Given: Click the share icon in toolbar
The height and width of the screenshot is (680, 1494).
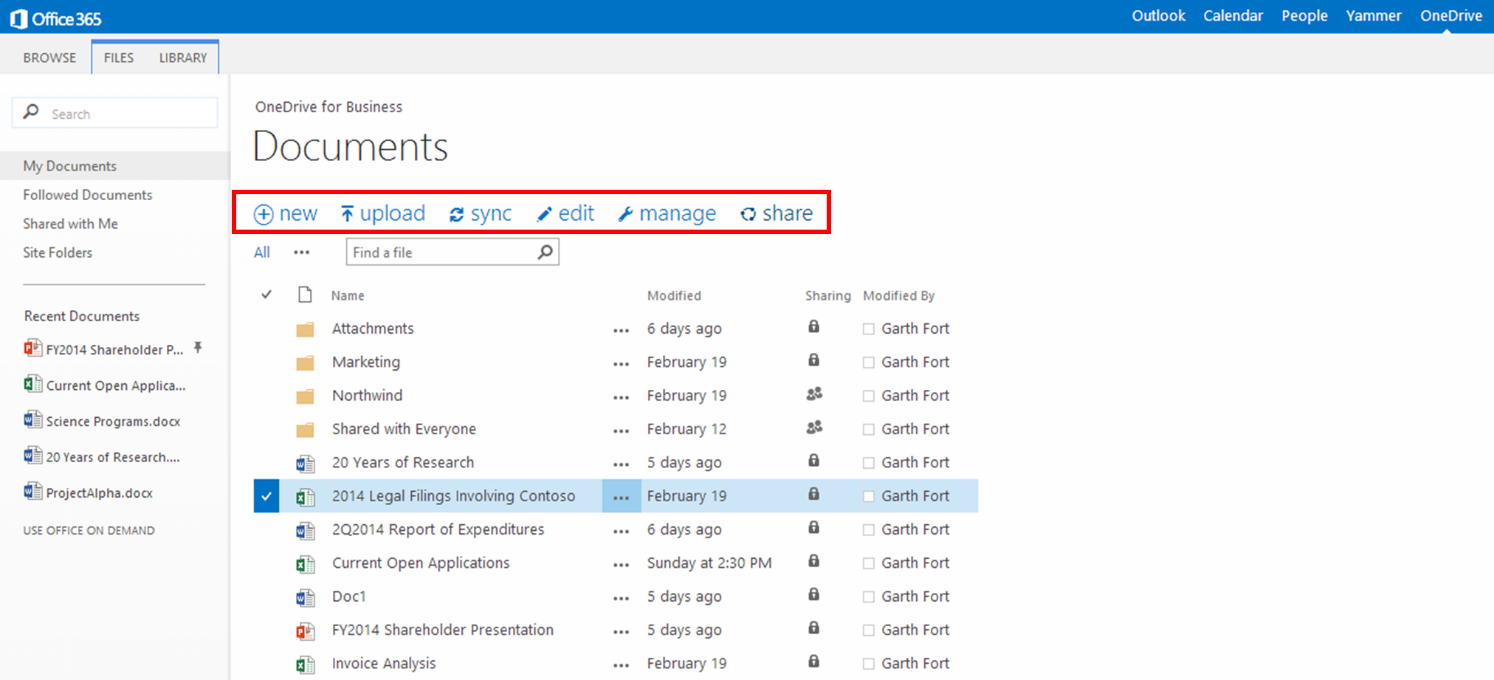Looking at the screenshot, I should (748, 214).
